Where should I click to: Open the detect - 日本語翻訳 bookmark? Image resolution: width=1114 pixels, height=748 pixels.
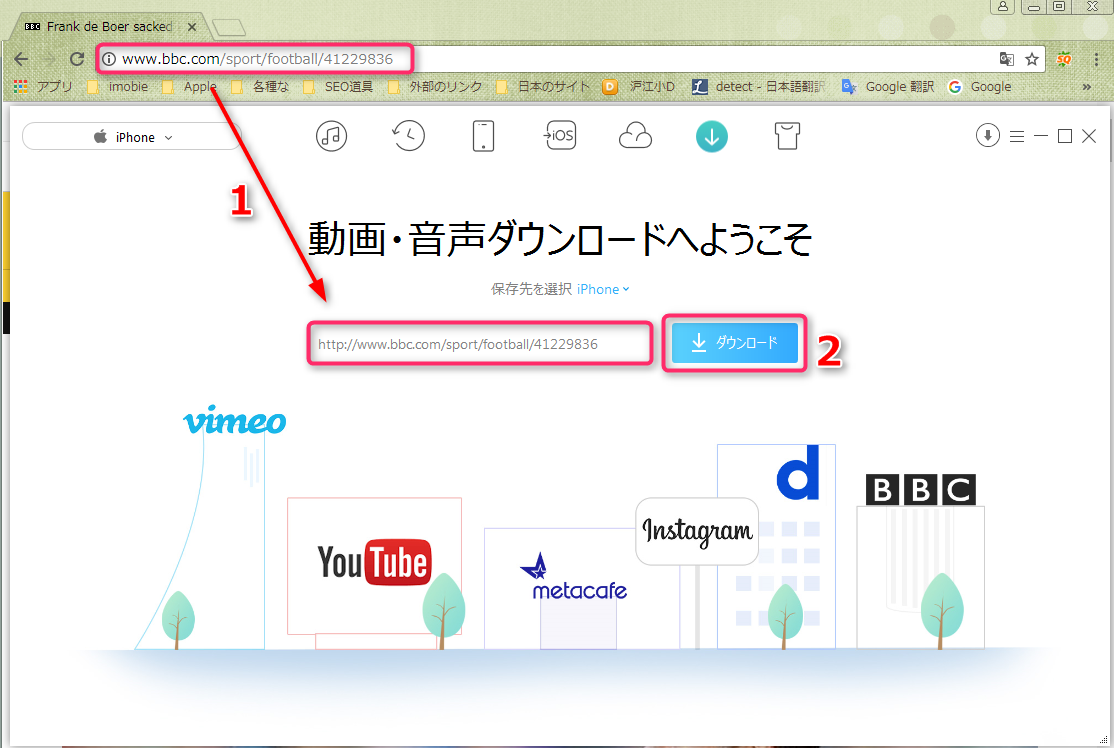pos(759,87)
